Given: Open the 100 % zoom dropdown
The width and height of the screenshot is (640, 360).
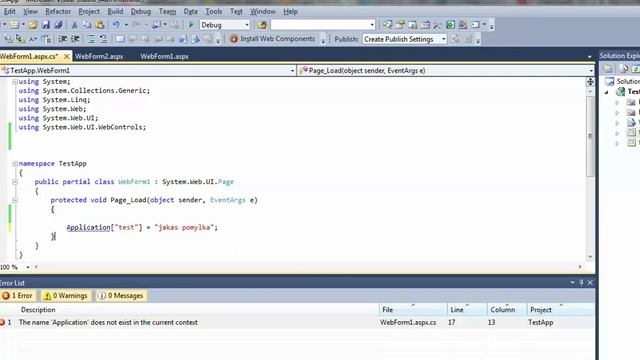Looking at the screenshot, I should click(28, 267).
